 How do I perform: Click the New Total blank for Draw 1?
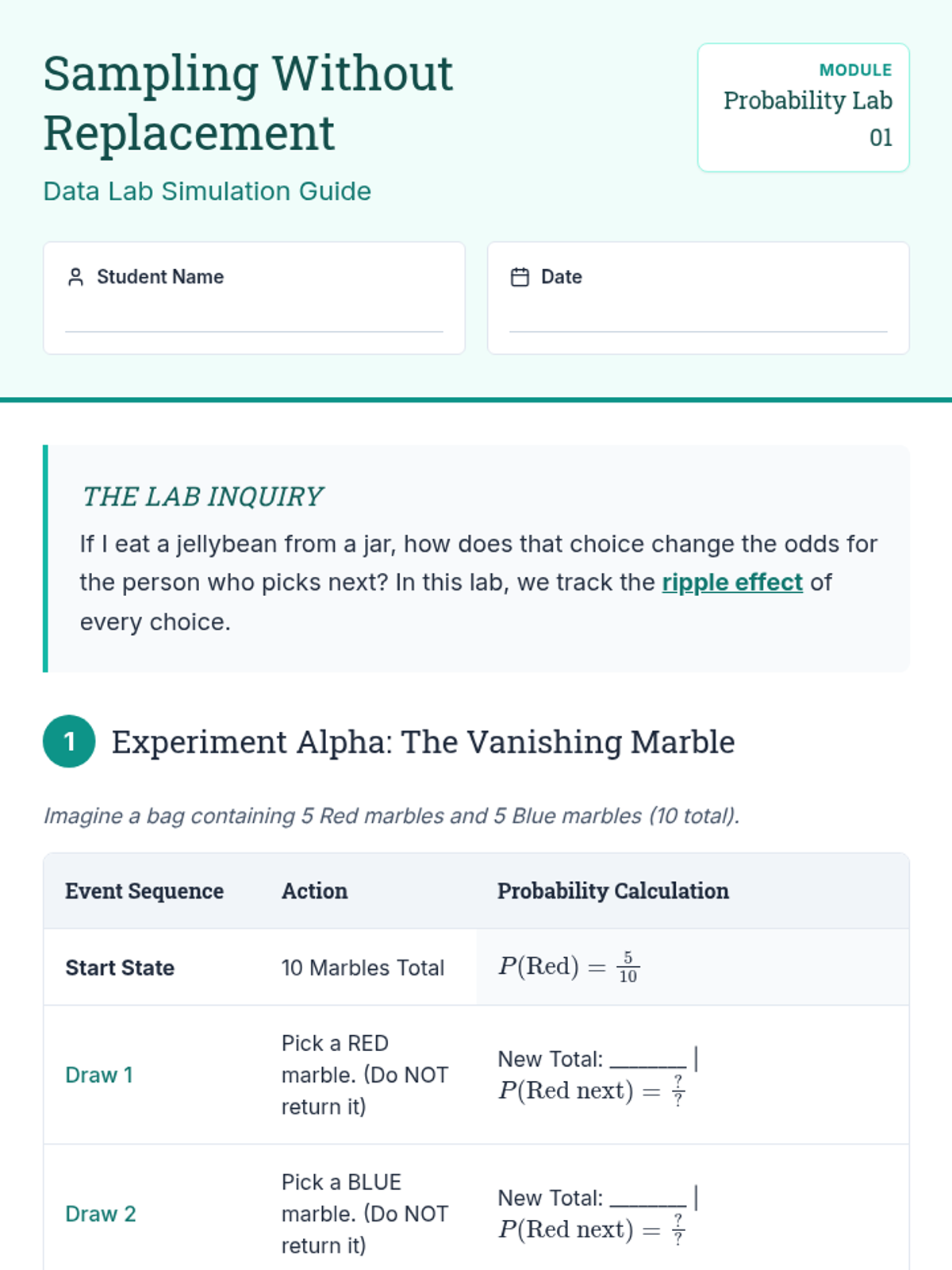tap(648, 1060)
